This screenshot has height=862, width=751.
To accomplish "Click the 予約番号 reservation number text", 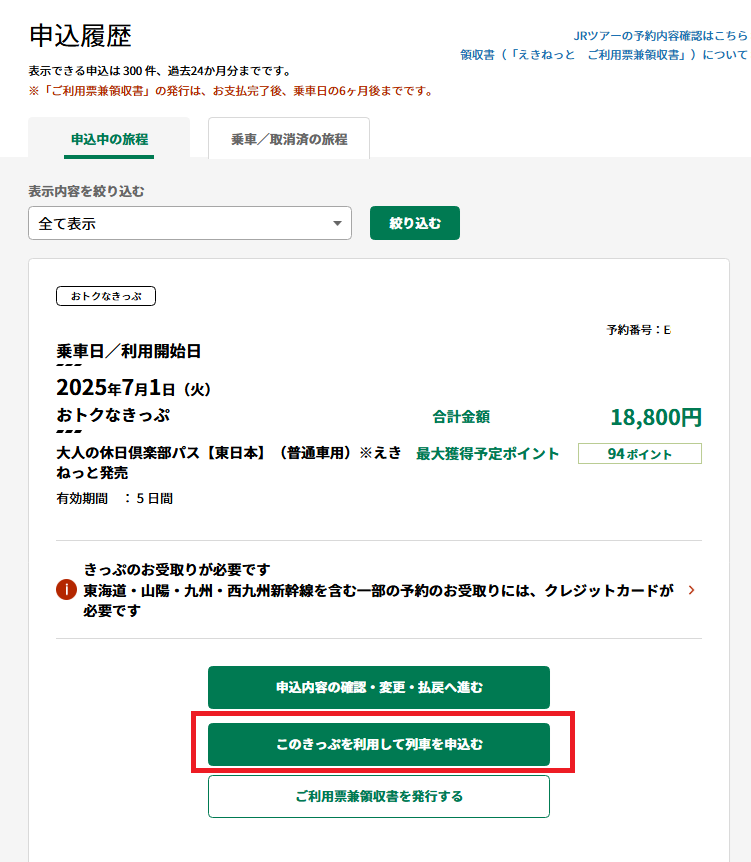I will click(638, 330).
